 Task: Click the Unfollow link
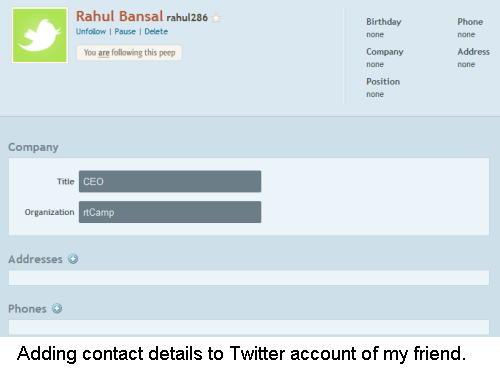tap(91, 31)
